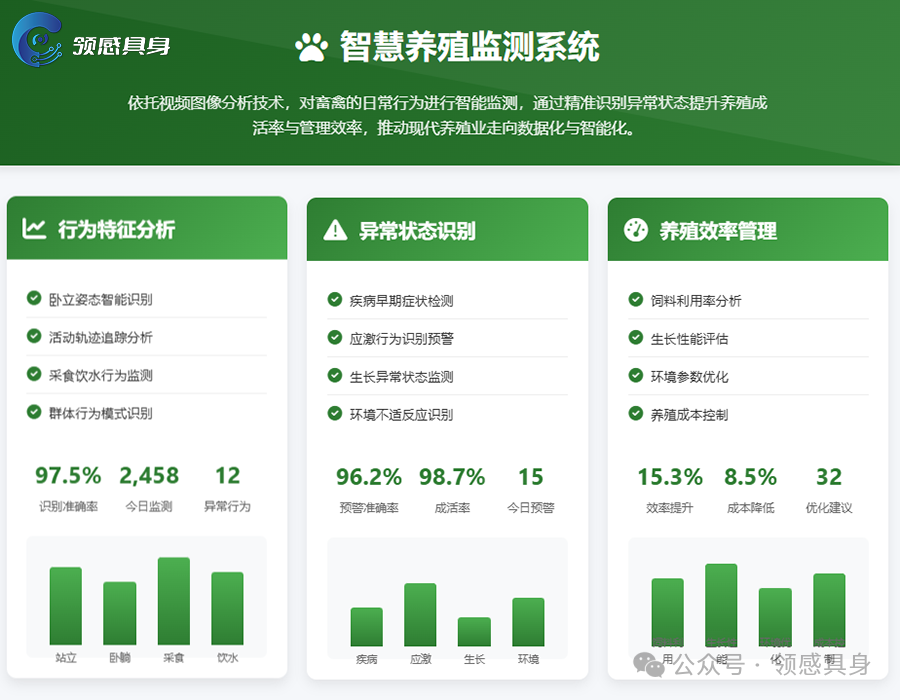Viewport: 900px width, 700px height.
Task: Click the 2,458 今日监测 statistic
Action: 149,488
